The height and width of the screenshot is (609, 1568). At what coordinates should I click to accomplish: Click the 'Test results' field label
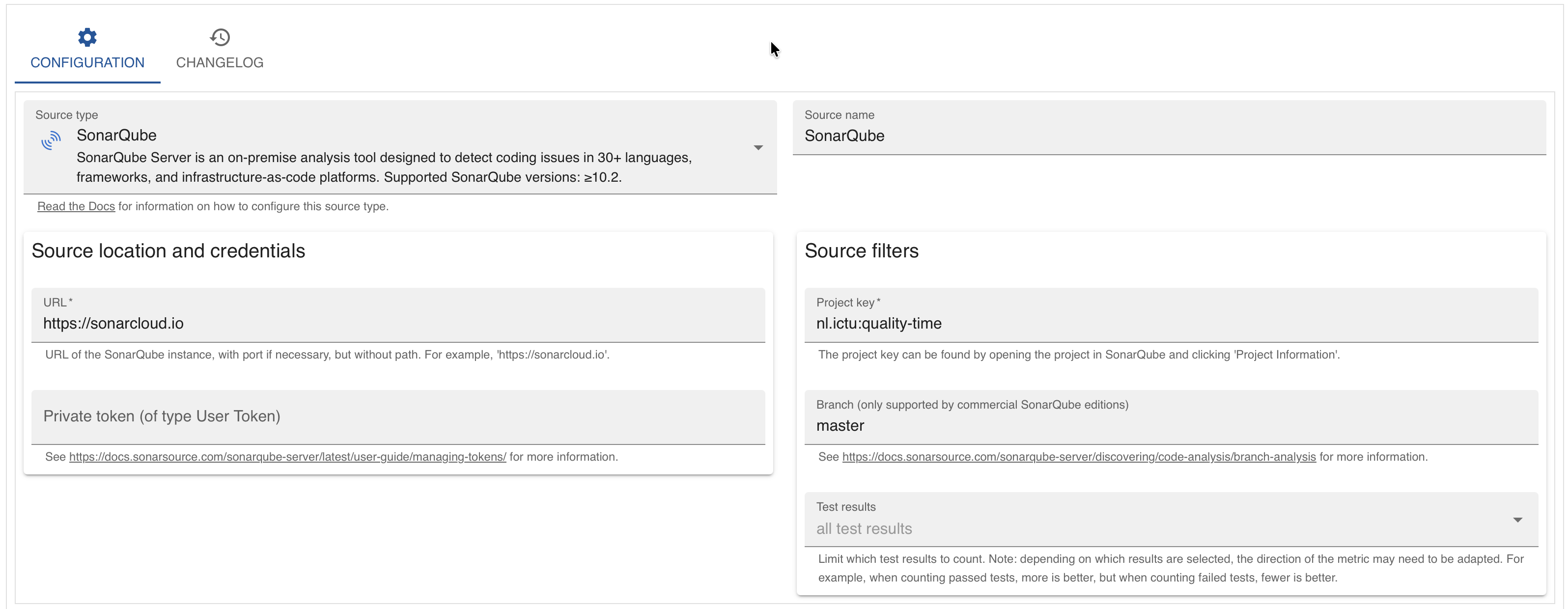pos(845,507)
